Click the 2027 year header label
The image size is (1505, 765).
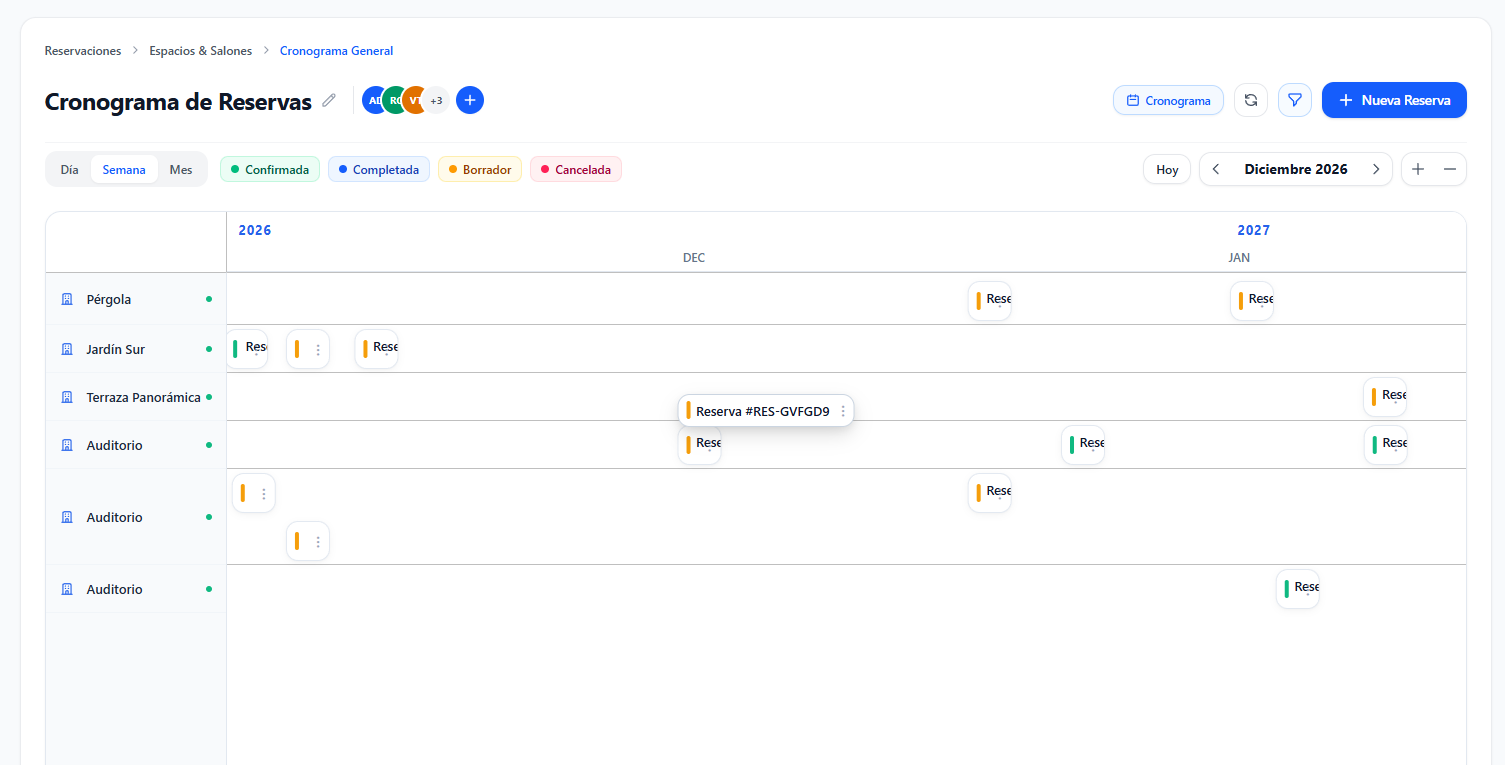pos(1253,230)
